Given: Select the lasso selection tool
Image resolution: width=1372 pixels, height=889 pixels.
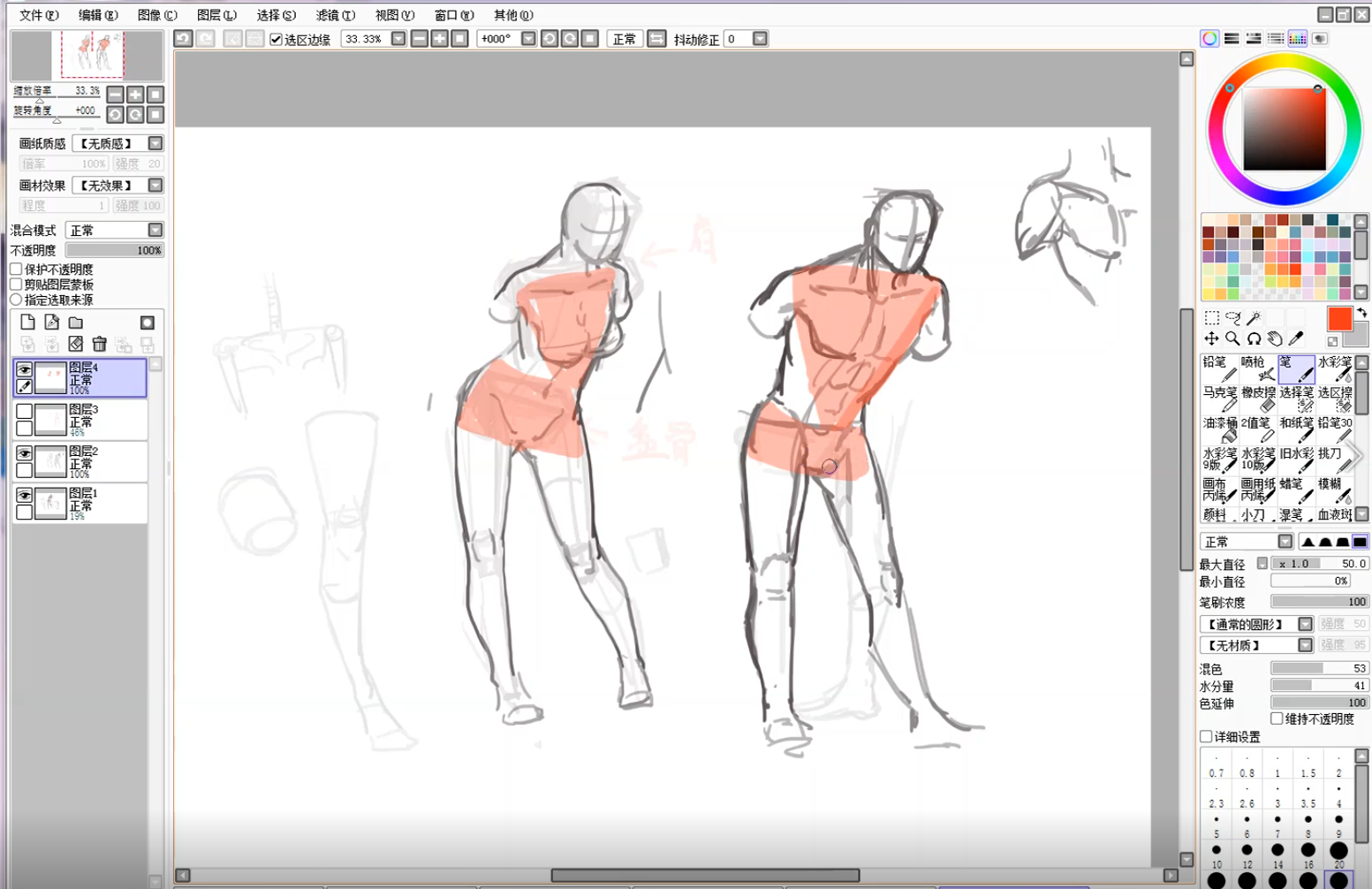Looking at the screenshot, I should click(1233, 318).
